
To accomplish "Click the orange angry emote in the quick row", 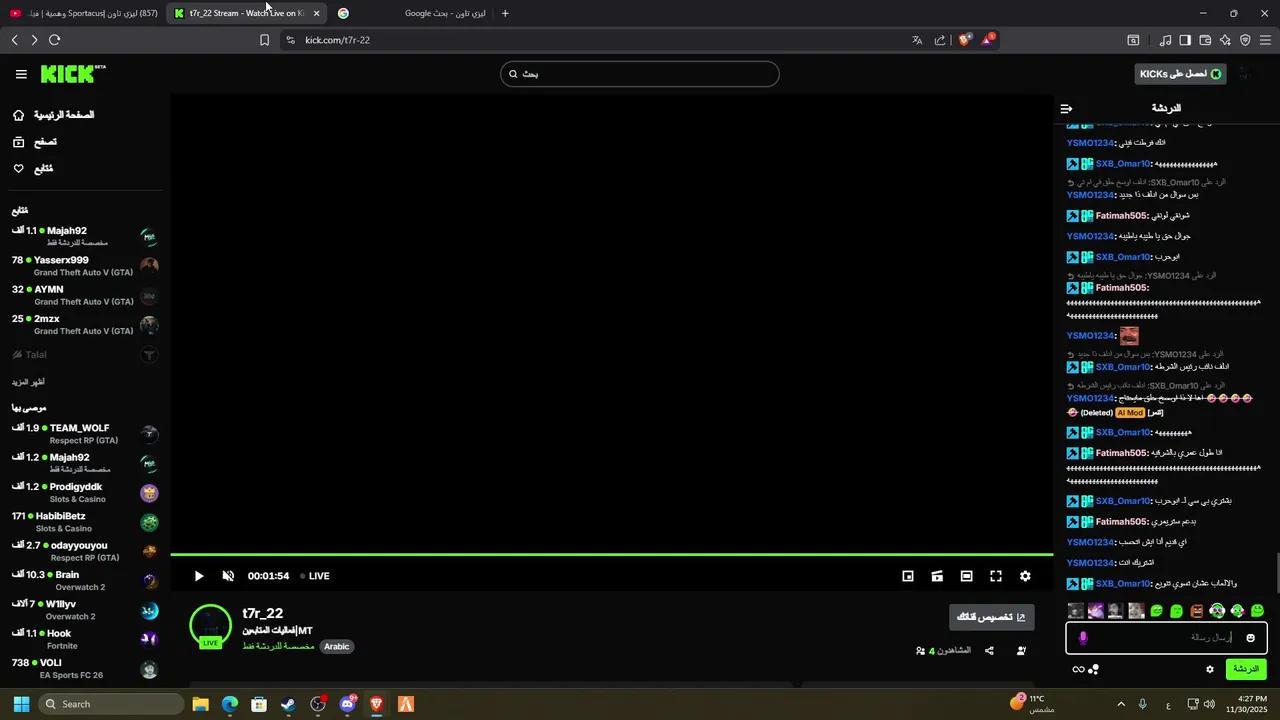I will 1196,610.
